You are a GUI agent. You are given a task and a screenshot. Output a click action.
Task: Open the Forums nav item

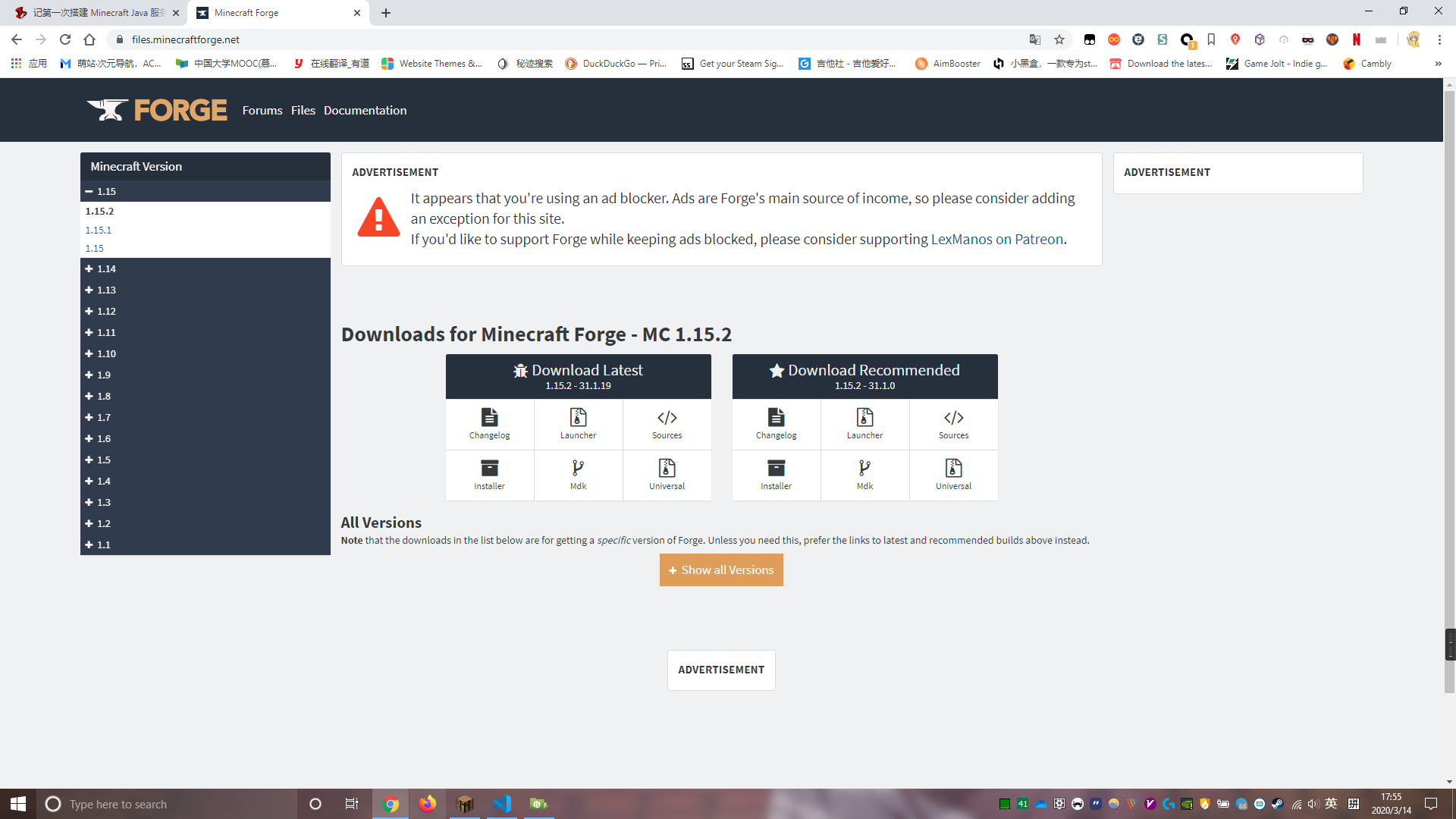coord(262,110)
